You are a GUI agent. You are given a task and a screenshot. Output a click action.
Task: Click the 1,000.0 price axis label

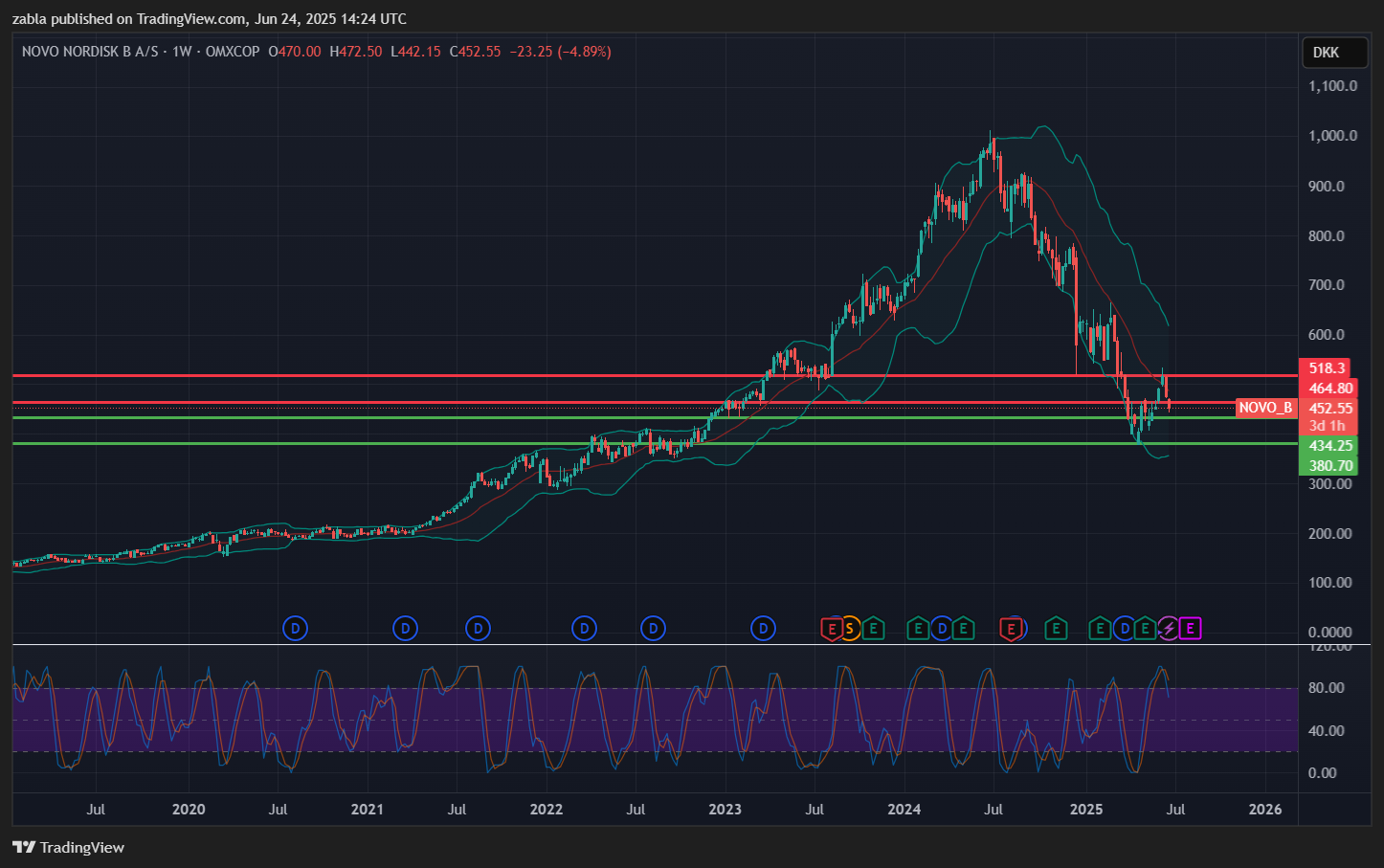[1333, 136]
